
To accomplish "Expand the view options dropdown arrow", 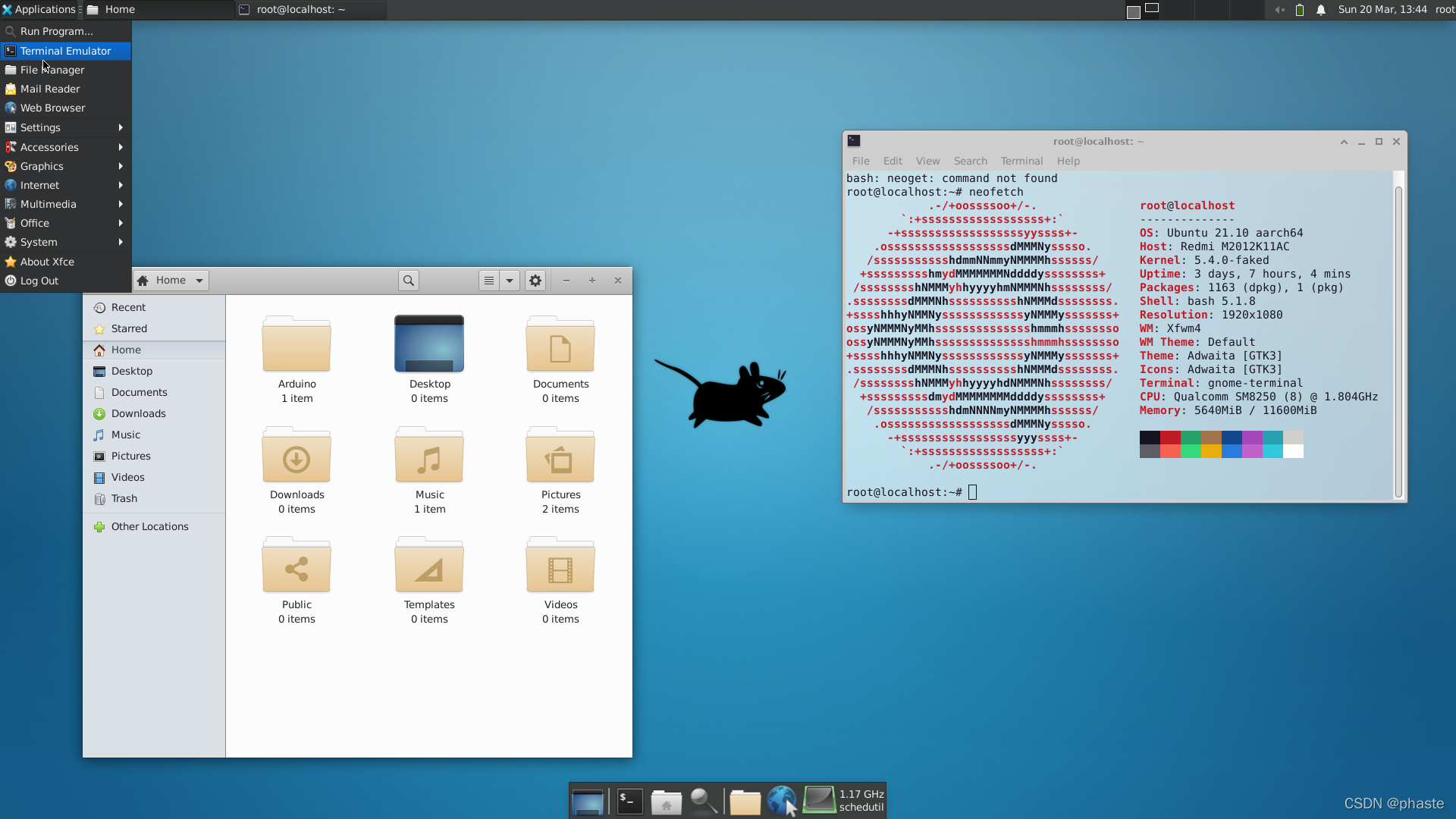I will coord(510,281).
